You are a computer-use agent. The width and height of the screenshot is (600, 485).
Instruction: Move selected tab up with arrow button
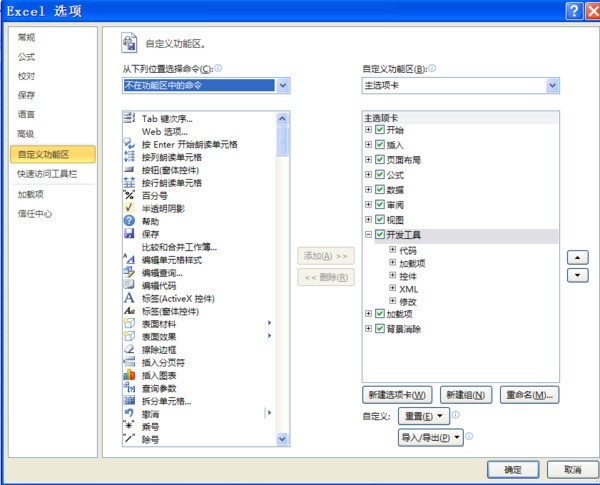(x=577, y=258)
